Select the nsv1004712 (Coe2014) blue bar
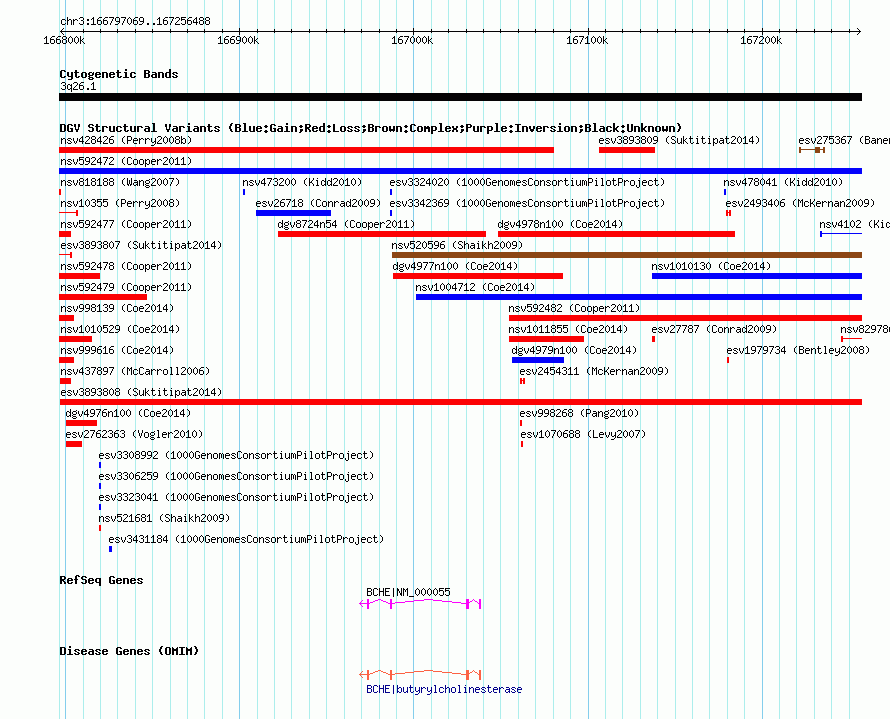 click(x=639, y=297)
